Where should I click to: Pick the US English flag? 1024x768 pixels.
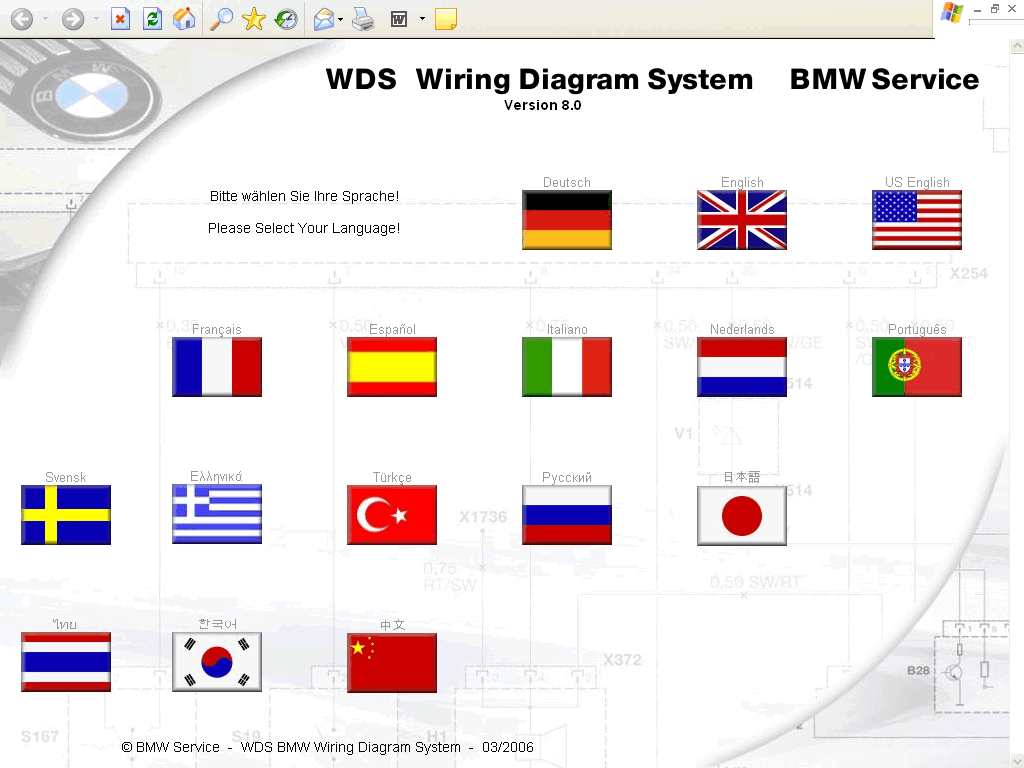click(x=917, y=220)
